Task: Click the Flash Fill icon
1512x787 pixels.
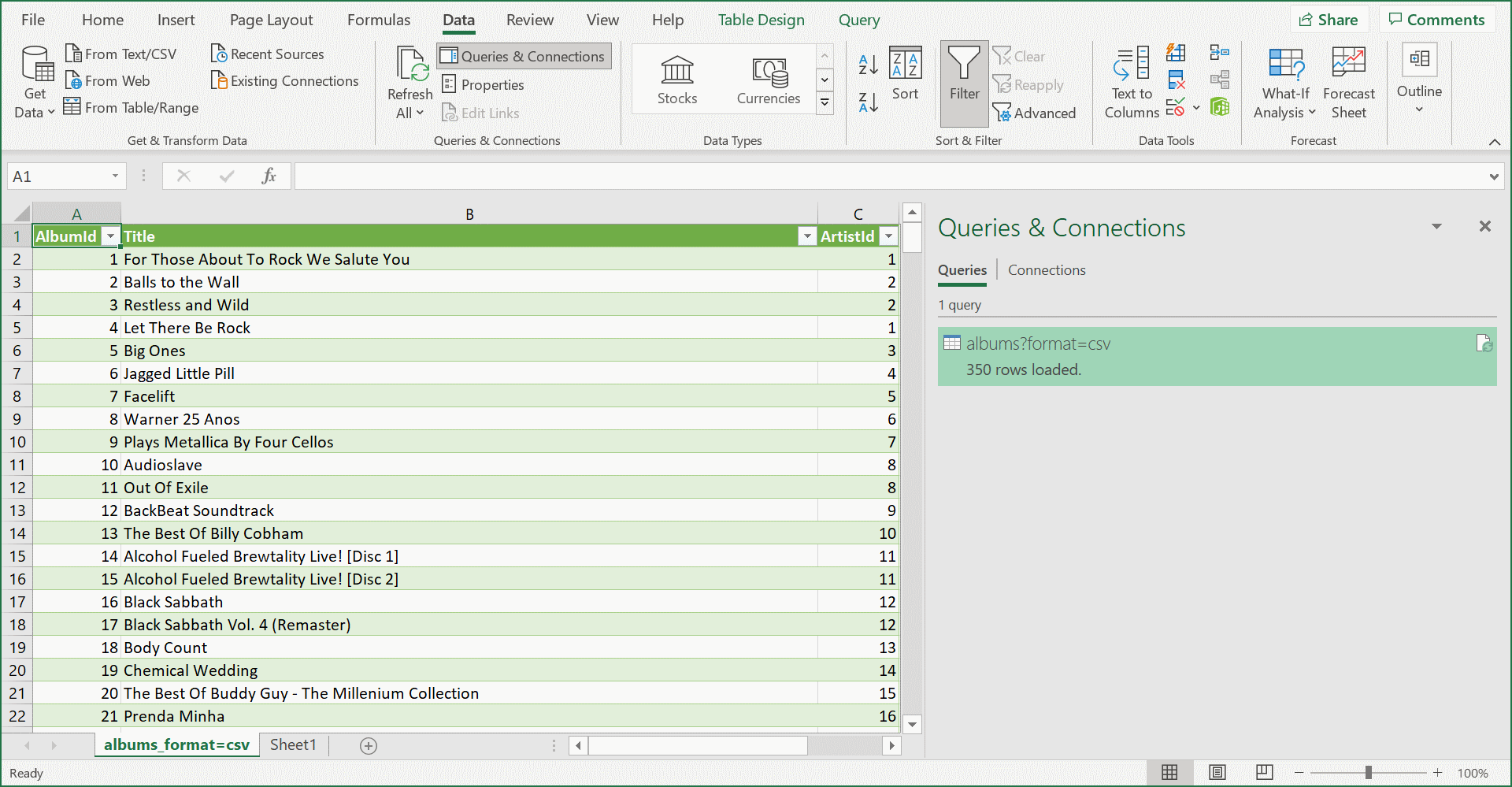Action: pyautogui.click(x=1176, y=53)
